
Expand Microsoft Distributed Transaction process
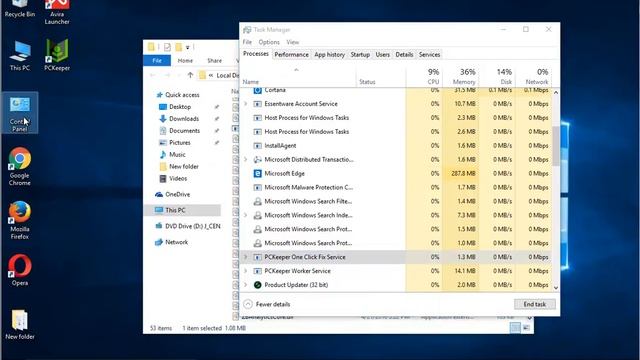point(246,160)
